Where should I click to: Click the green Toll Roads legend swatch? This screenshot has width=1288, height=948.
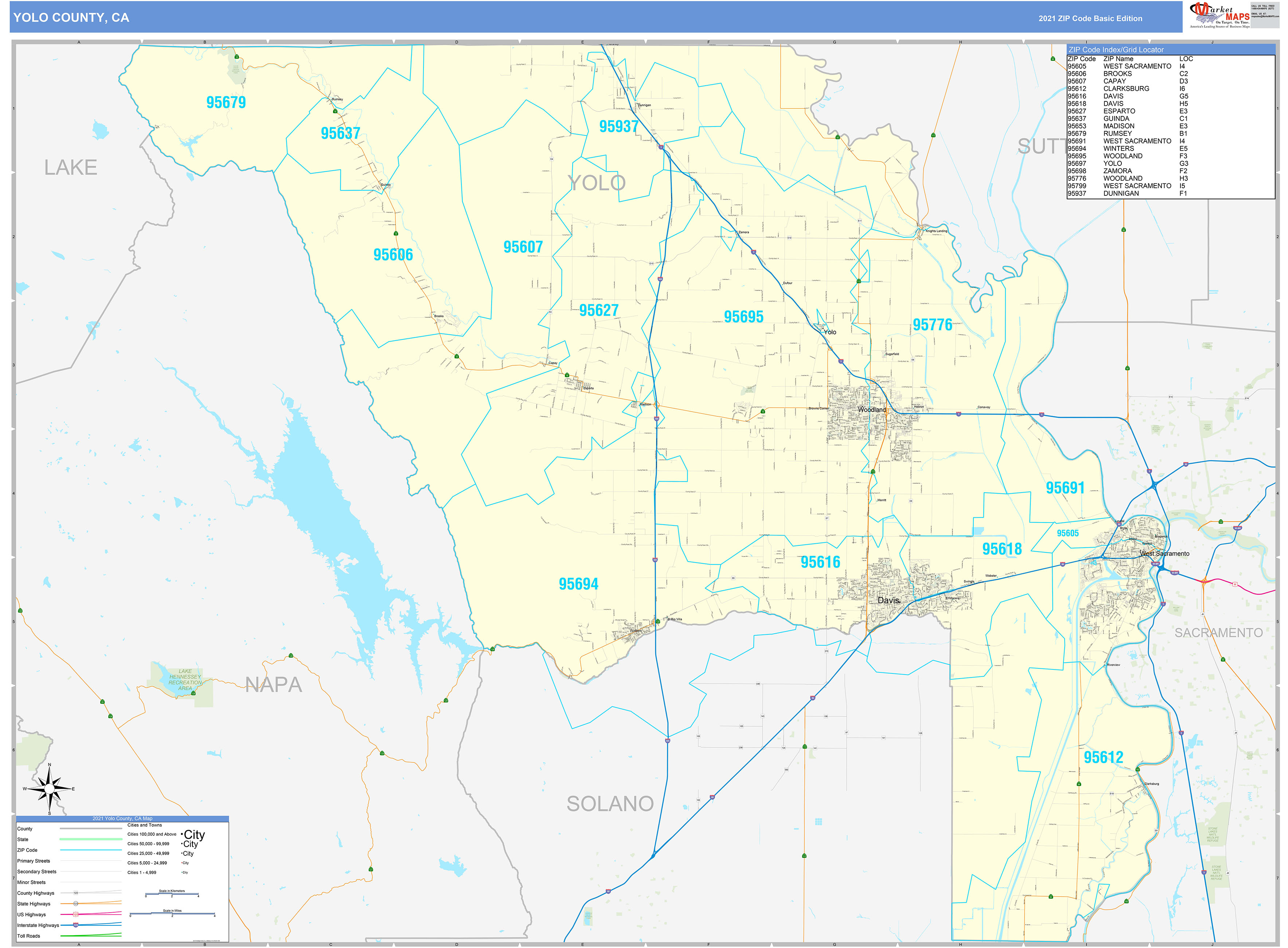(91, 936)
